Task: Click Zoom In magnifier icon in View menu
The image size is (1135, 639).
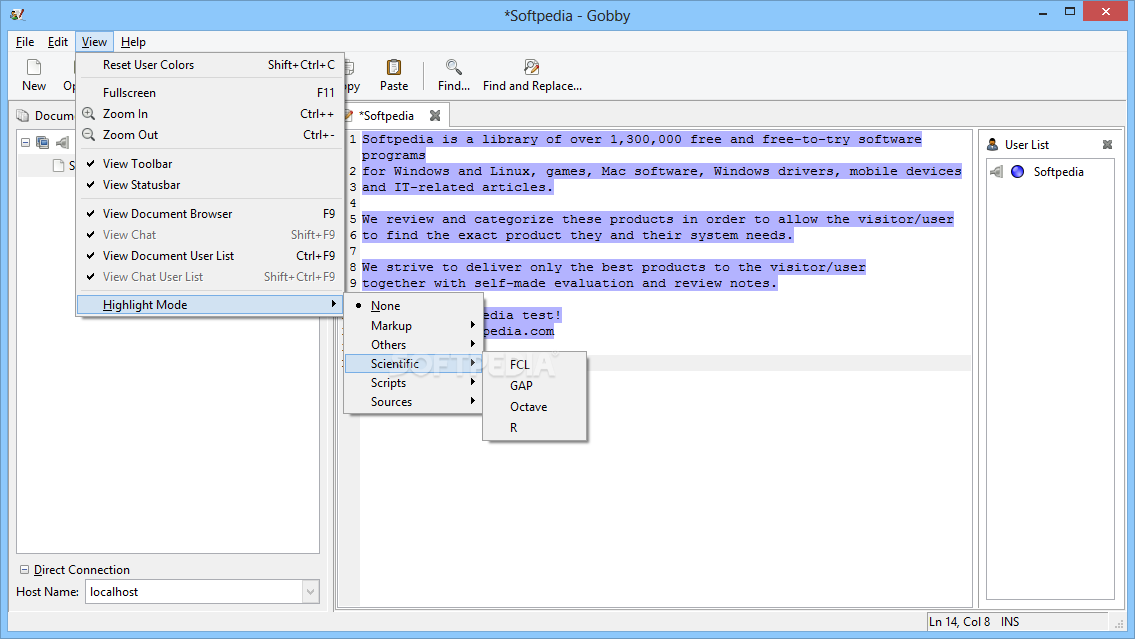Action: click(88, 114)
